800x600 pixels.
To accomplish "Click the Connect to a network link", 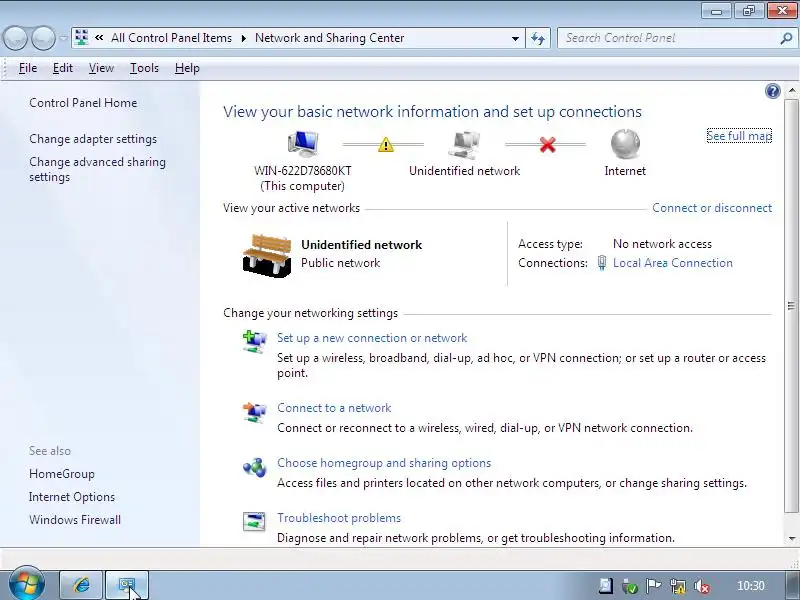I will pyautogui.click(x=334, y=408).
